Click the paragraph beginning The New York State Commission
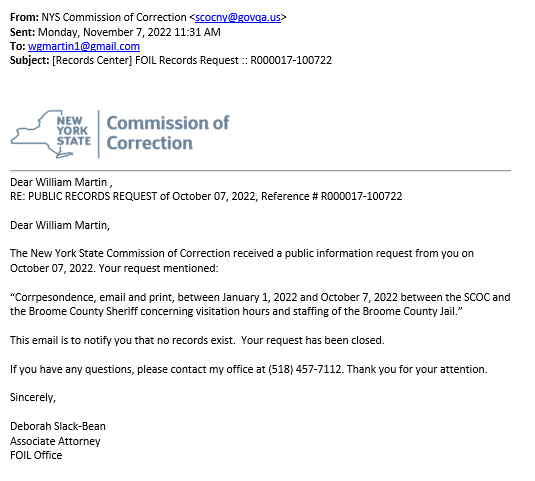The width and height of the screenshot is (535, 481). [x=242, y=261]
